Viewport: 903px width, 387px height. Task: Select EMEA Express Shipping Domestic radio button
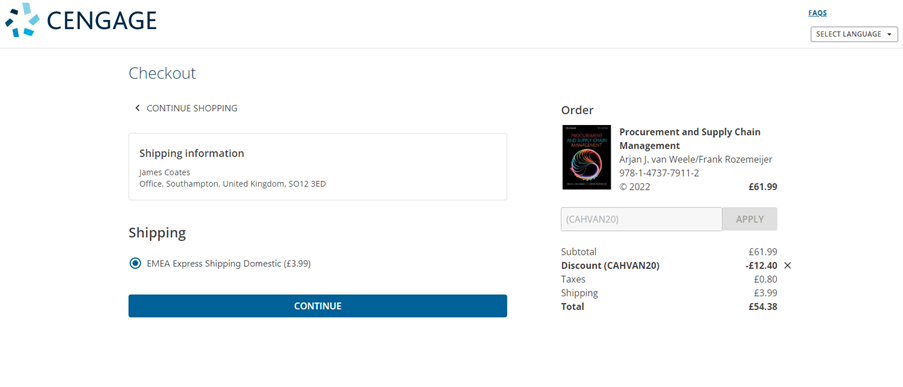coord(135,263)
